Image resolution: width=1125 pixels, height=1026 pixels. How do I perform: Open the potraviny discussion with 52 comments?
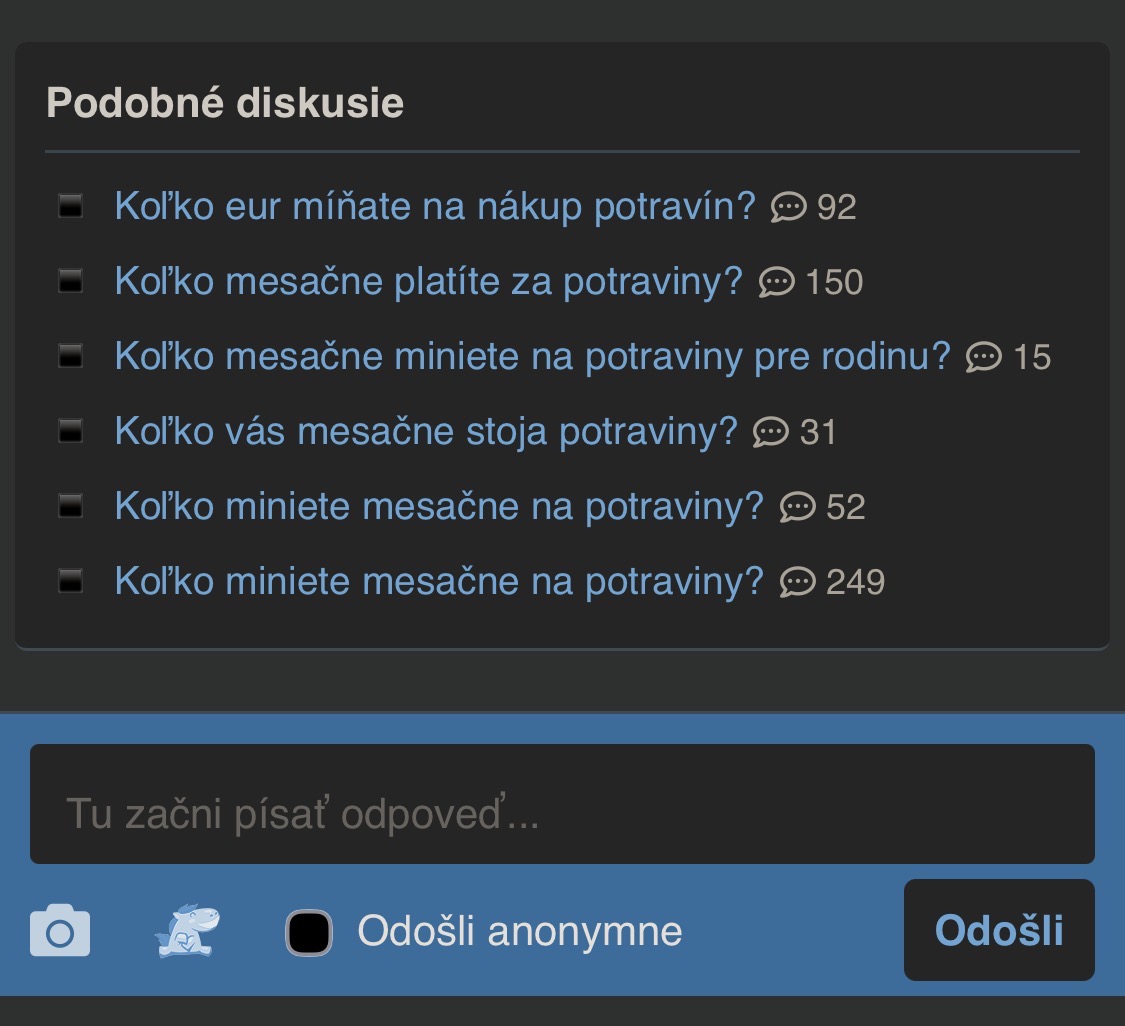point(439,507)
